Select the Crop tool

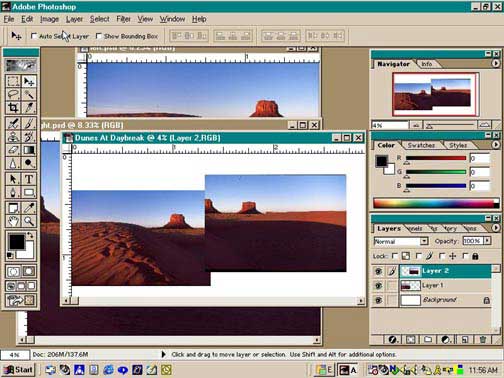point(13,108)
